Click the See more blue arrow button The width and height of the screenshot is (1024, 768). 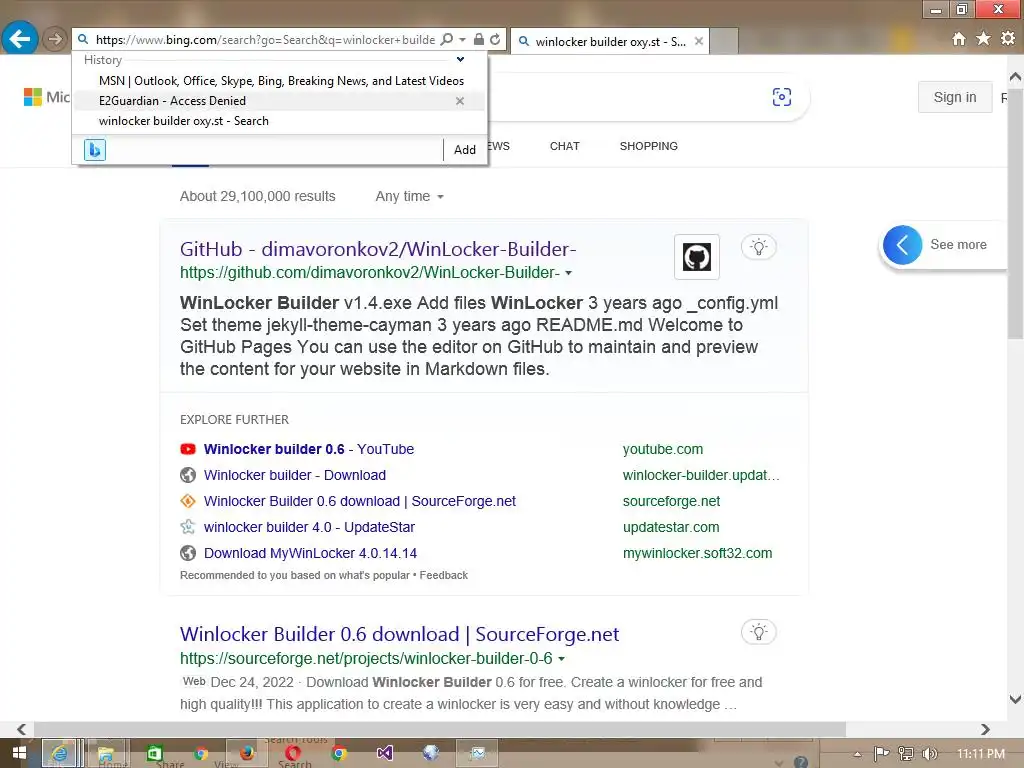coord(903,245)
